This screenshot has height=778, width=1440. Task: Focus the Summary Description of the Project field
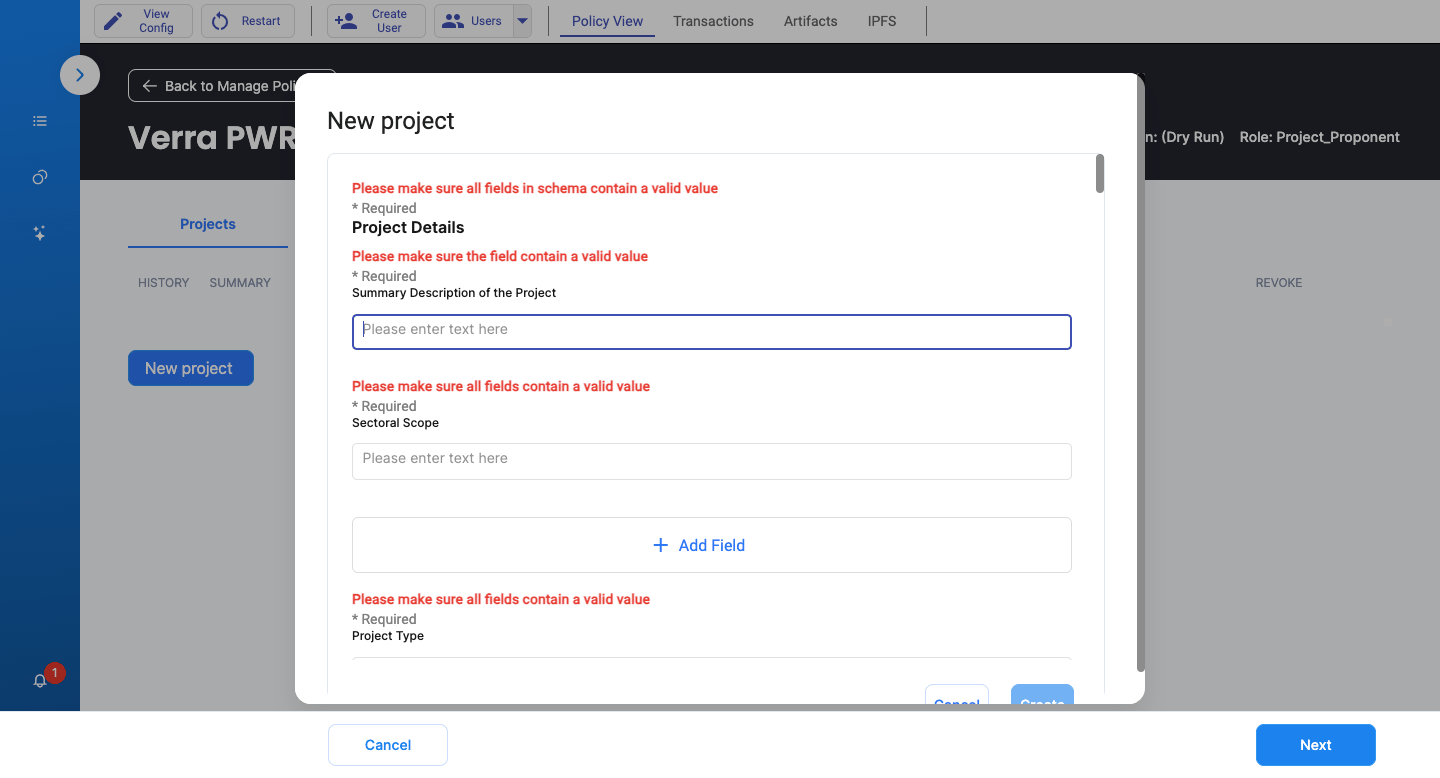click(712, 332)
